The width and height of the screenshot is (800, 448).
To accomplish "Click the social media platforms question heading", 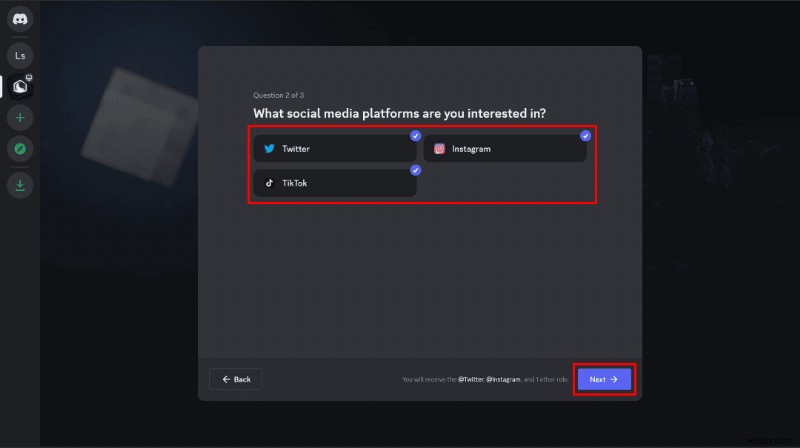I will 399,113.
